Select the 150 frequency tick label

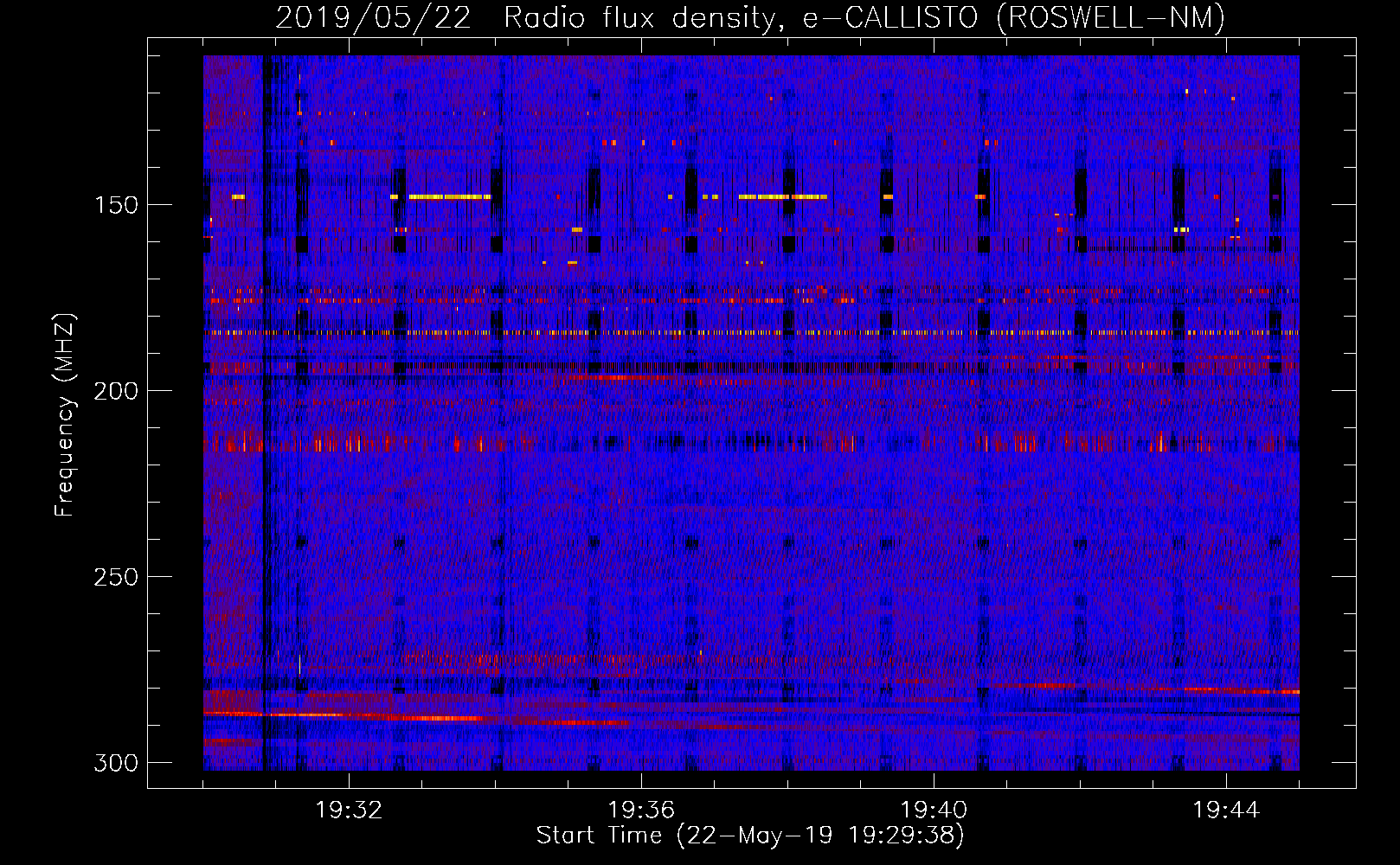click(115, 205)
